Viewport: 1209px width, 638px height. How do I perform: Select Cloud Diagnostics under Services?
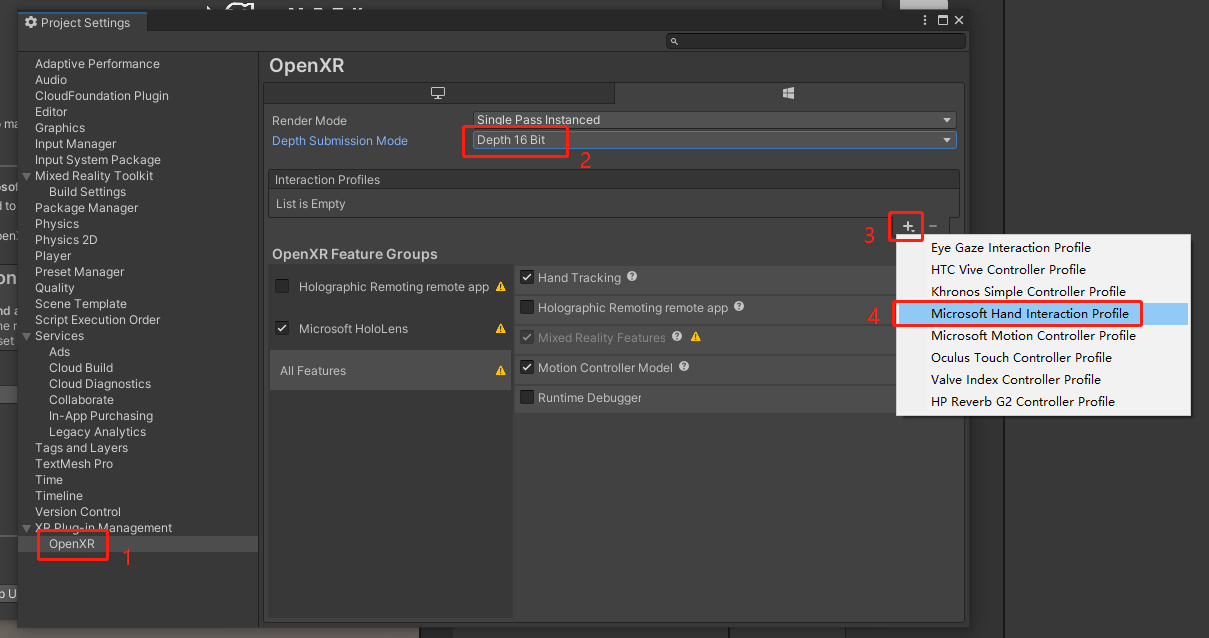(x=100, y=384)
